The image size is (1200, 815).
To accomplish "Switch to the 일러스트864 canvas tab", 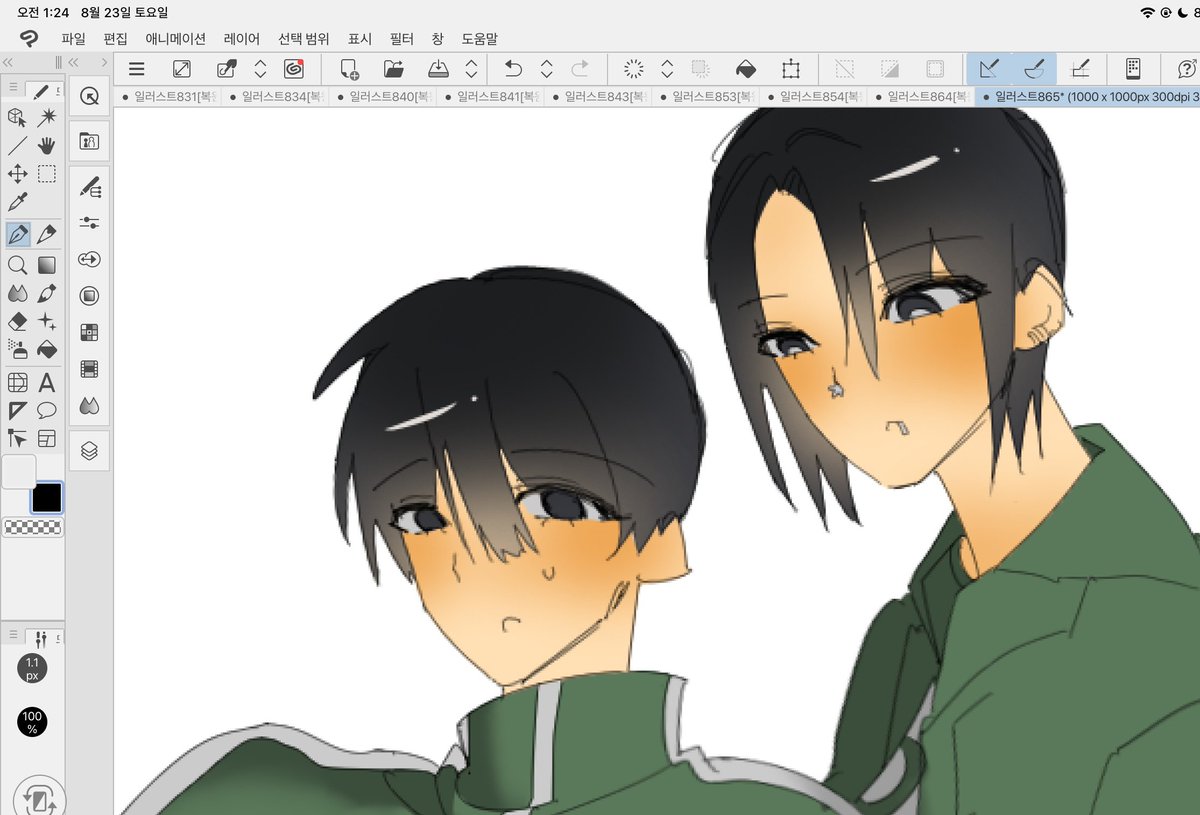I will 920,97.
